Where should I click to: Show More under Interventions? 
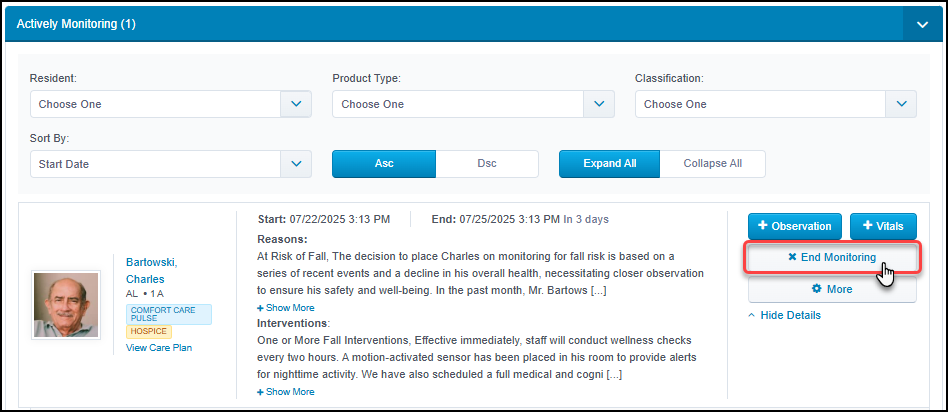(x=285, y=392)
